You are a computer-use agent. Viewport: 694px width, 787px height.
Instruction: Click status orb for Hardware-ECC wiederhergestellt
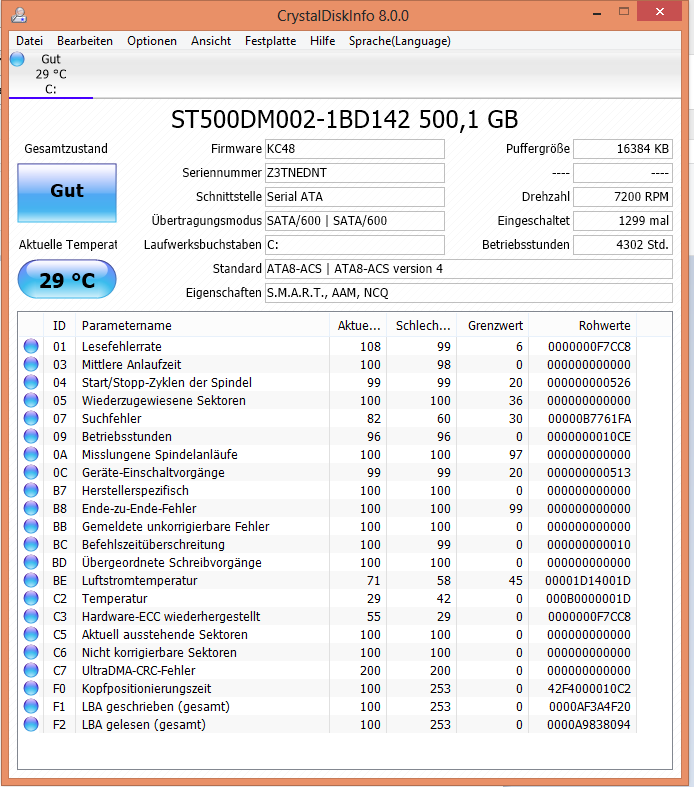(x=31, y=616)
